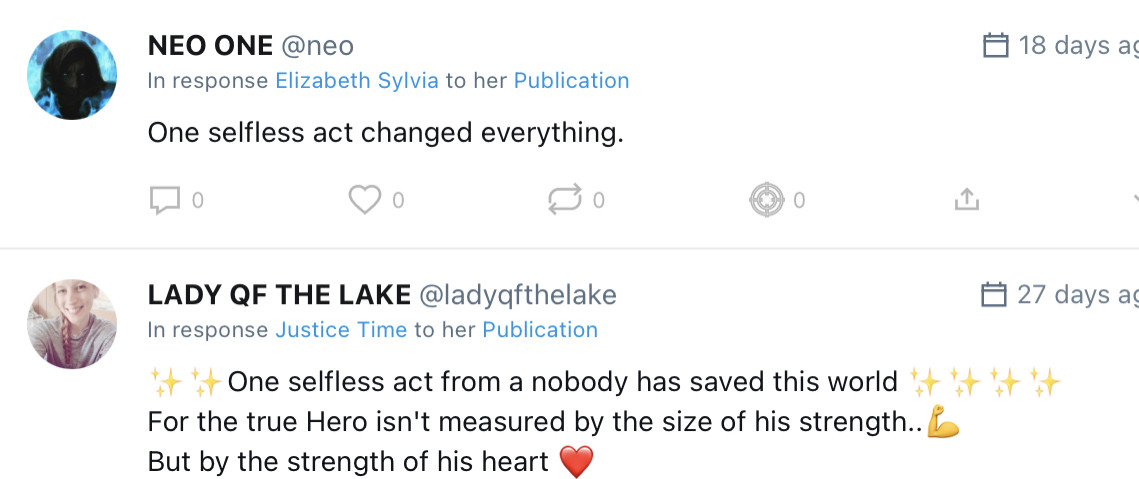Screen dimensions: 1139x479
Task: Repost the NEO ONE post
Action: [x=565, y=200]
